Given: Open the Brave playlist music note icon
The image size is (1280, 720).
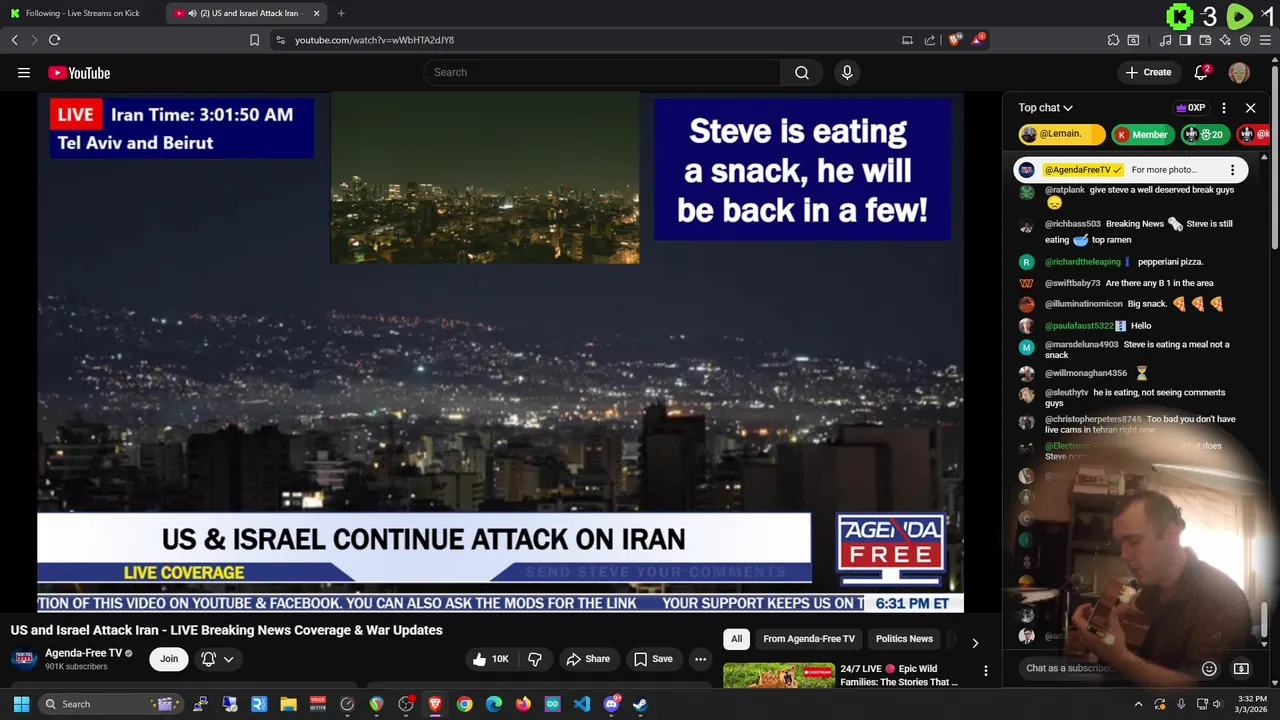Looking at the screenshot, I should coord(1166,40).
